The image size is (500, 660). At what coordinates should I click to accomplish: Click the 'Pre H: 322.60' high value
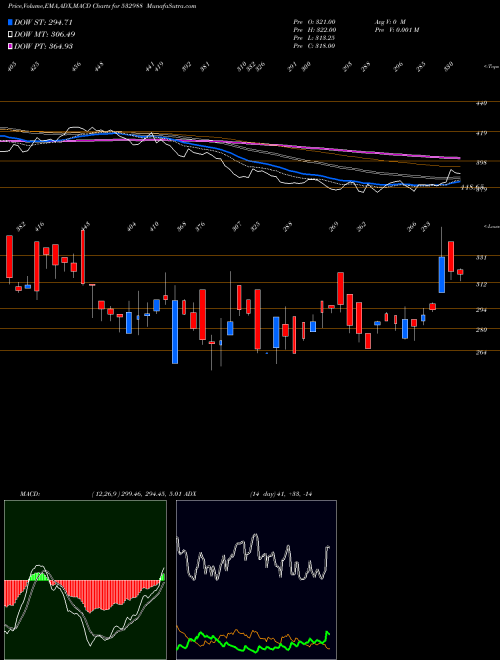314,30
